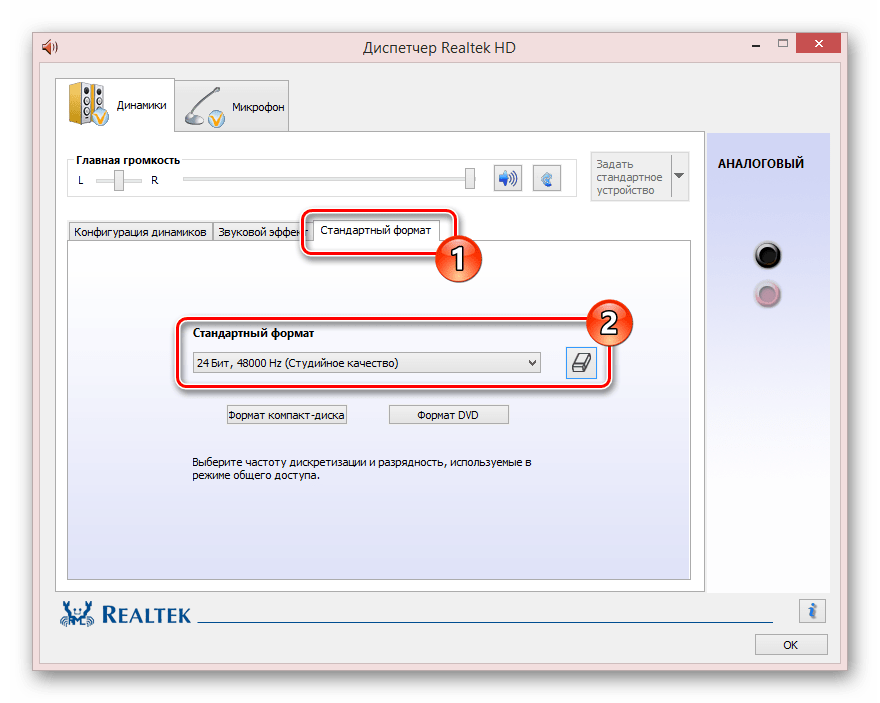Expand the 24 Бит, 48000 Hz format dropdown

(x=366, y=363)
